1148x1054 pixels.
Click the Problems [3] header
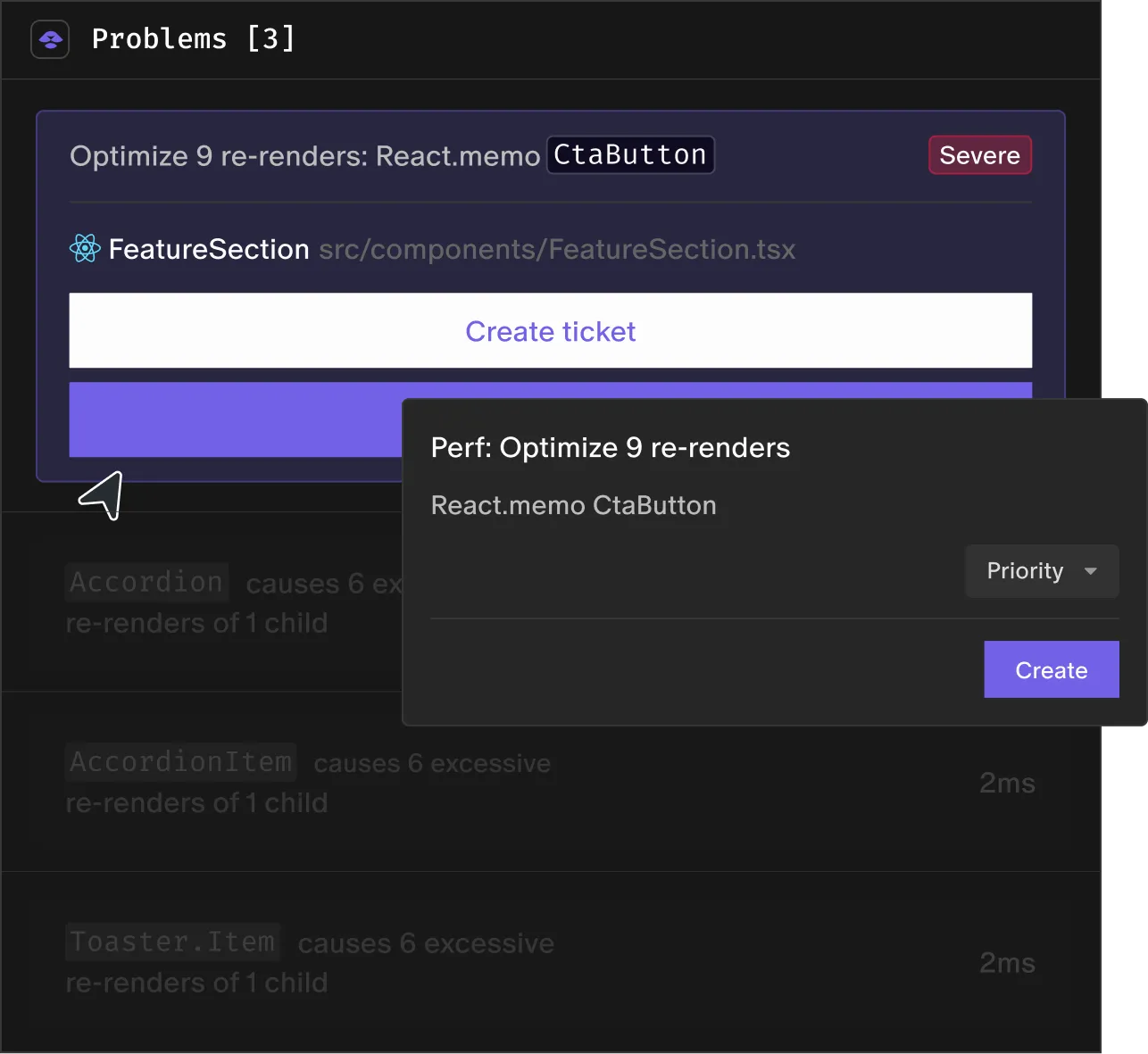[x=193, y=38]
